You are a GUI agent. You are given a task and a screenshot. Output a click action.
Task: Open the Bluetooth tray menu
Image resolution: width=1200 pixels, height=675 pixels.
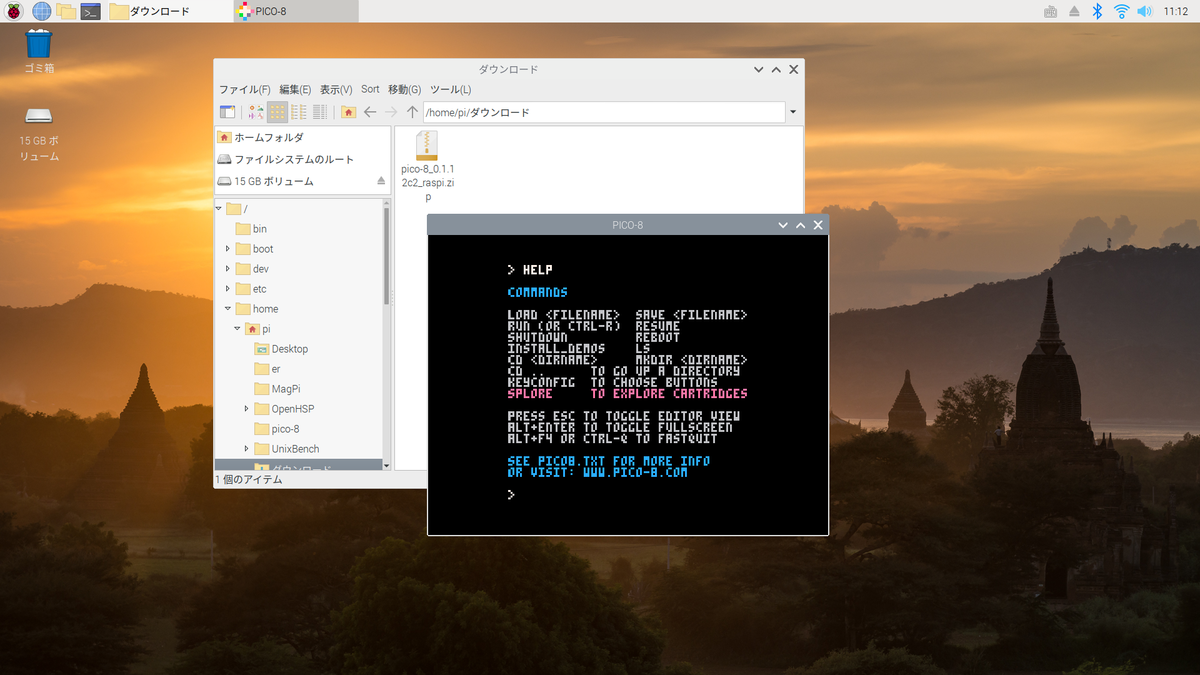[1097, 11]
